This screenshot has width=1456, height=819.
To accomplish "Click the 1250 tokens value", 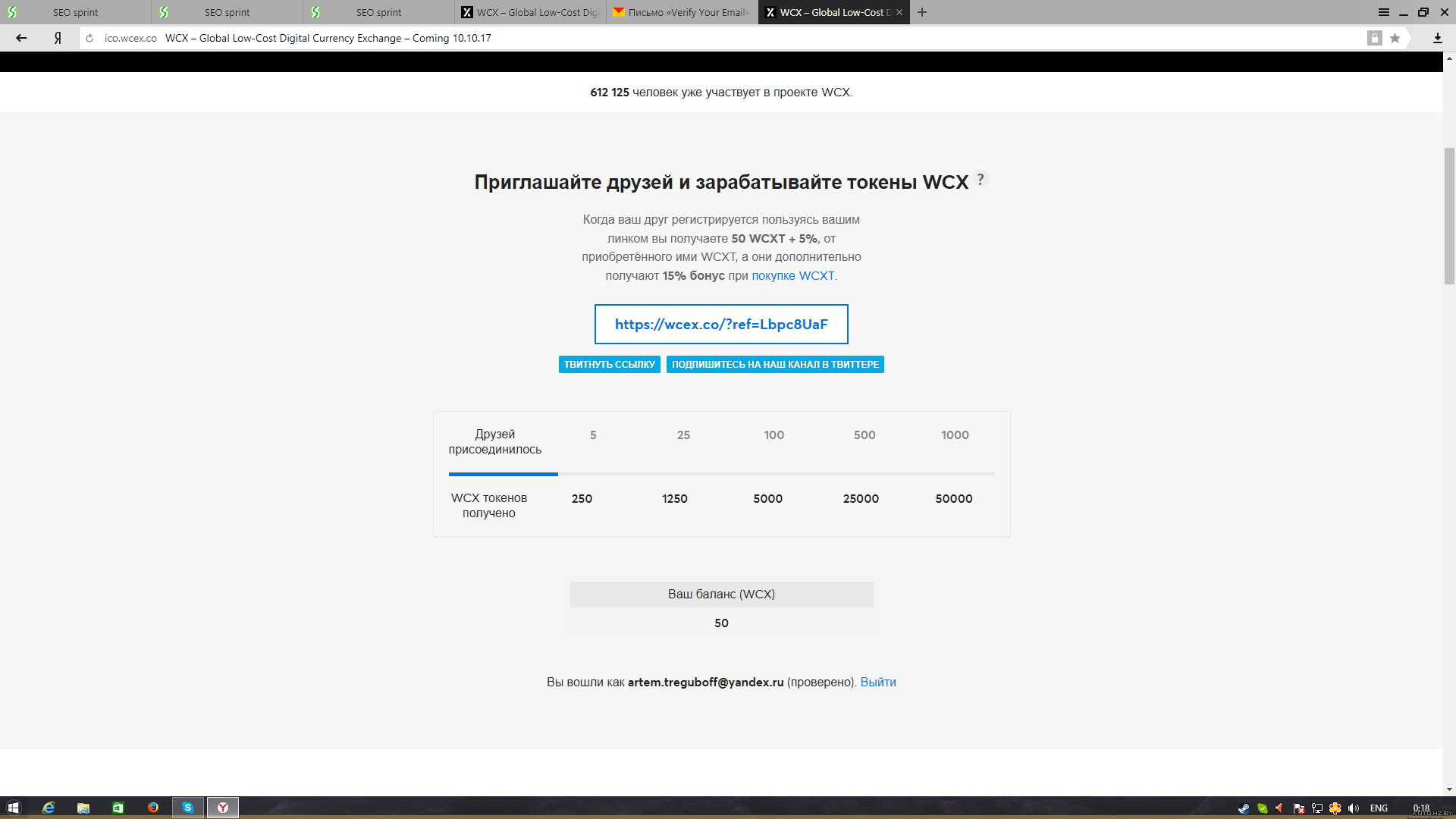I will [x=675, y=498].
